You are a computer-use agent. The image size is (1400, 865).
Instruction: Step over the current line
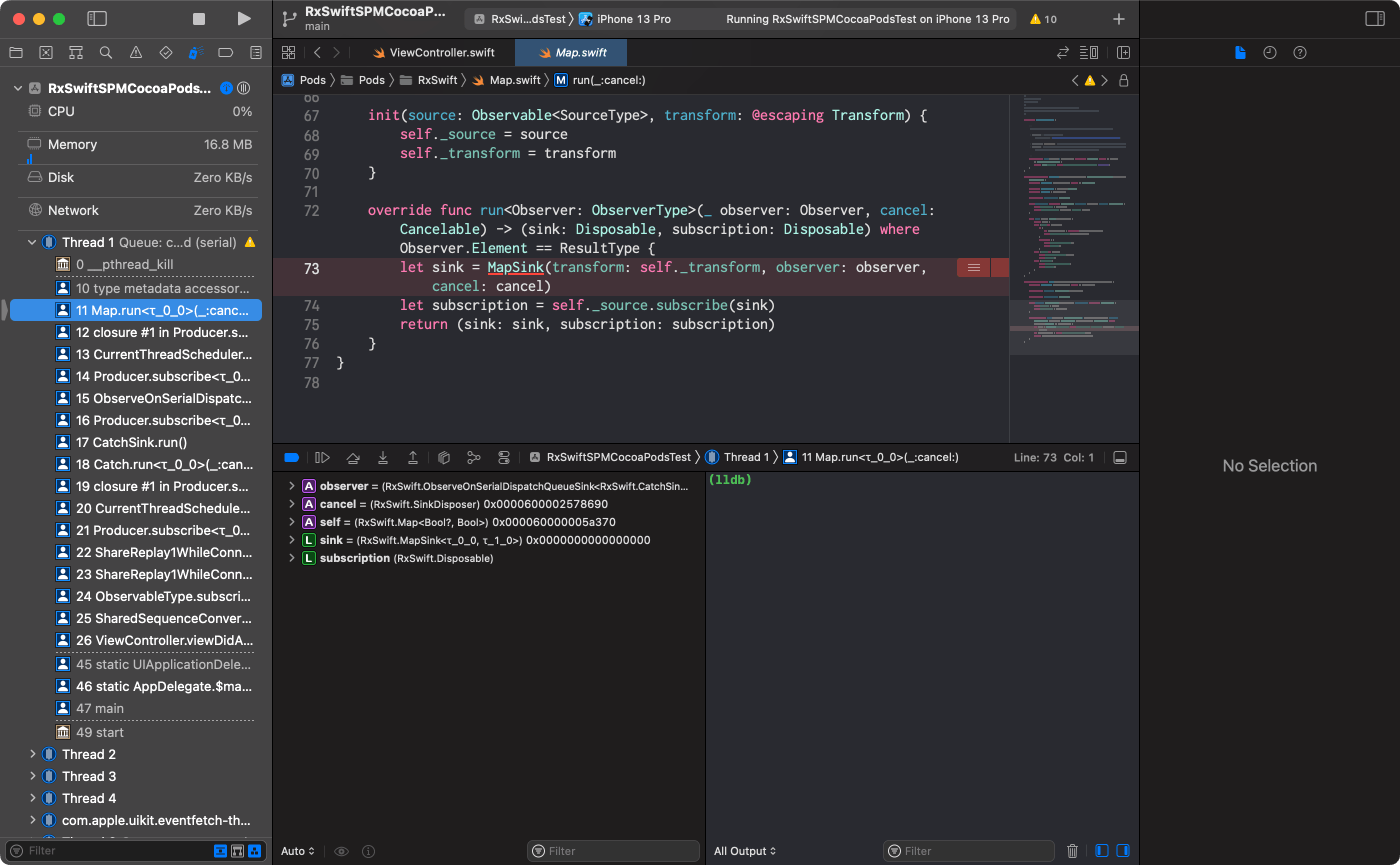pos(352,457)
